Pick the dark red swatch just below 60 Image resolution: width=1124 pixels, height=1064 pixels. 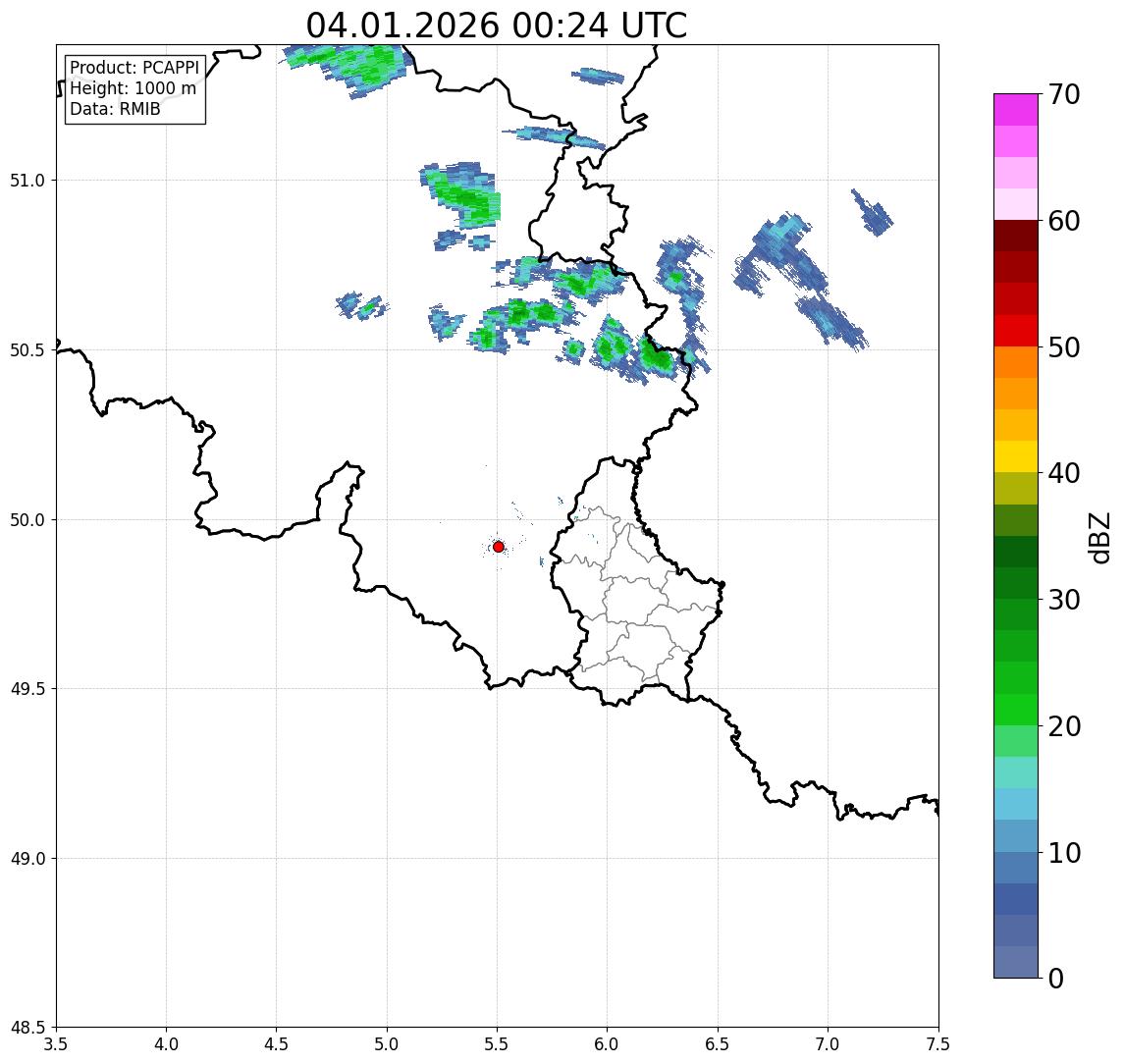point(1016,236)
